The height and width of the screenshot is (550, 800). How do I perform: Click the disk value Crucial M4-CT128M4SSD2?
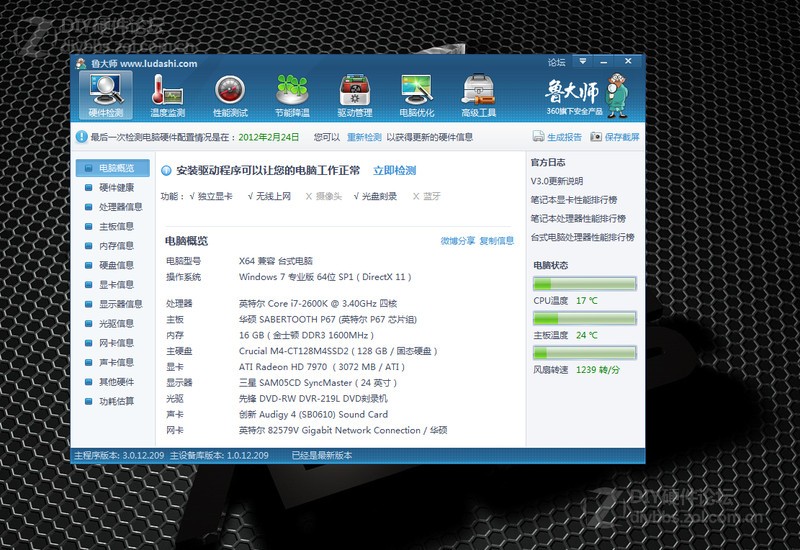[x=338, y=351]
